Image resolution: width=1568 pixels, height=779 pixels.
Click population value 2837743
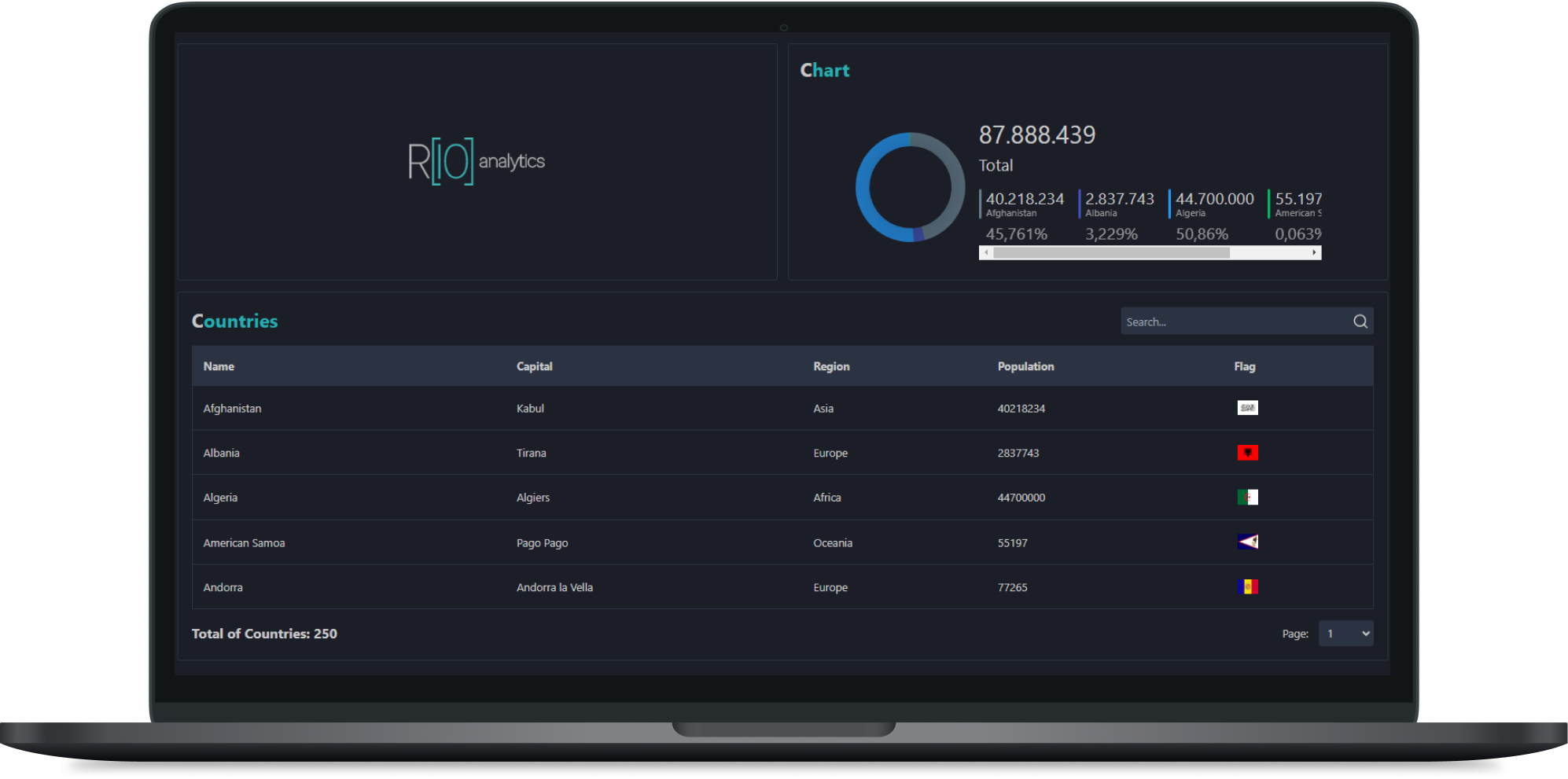(x=1018, y=454)
